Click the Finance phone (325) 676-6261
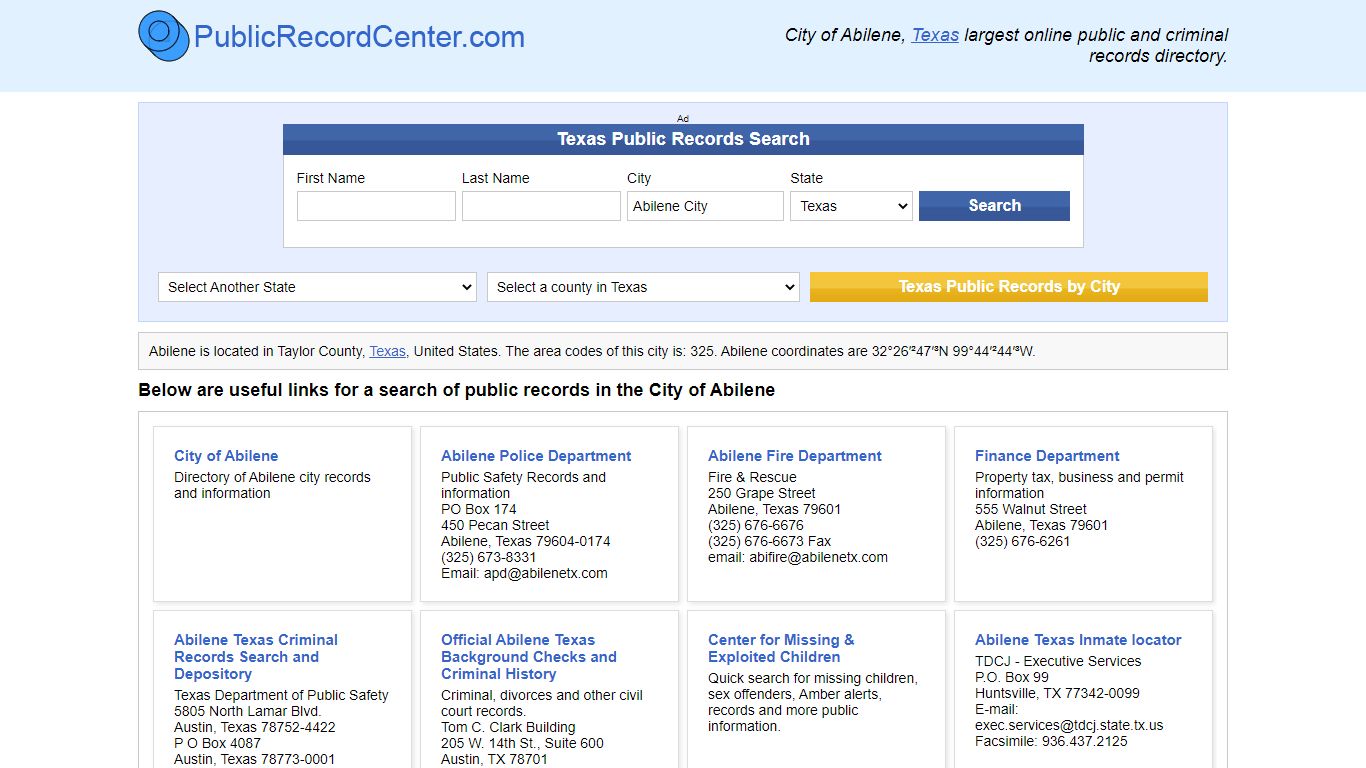The height and width of the screenshot is (768, 1366). [x=1022, y=541]
